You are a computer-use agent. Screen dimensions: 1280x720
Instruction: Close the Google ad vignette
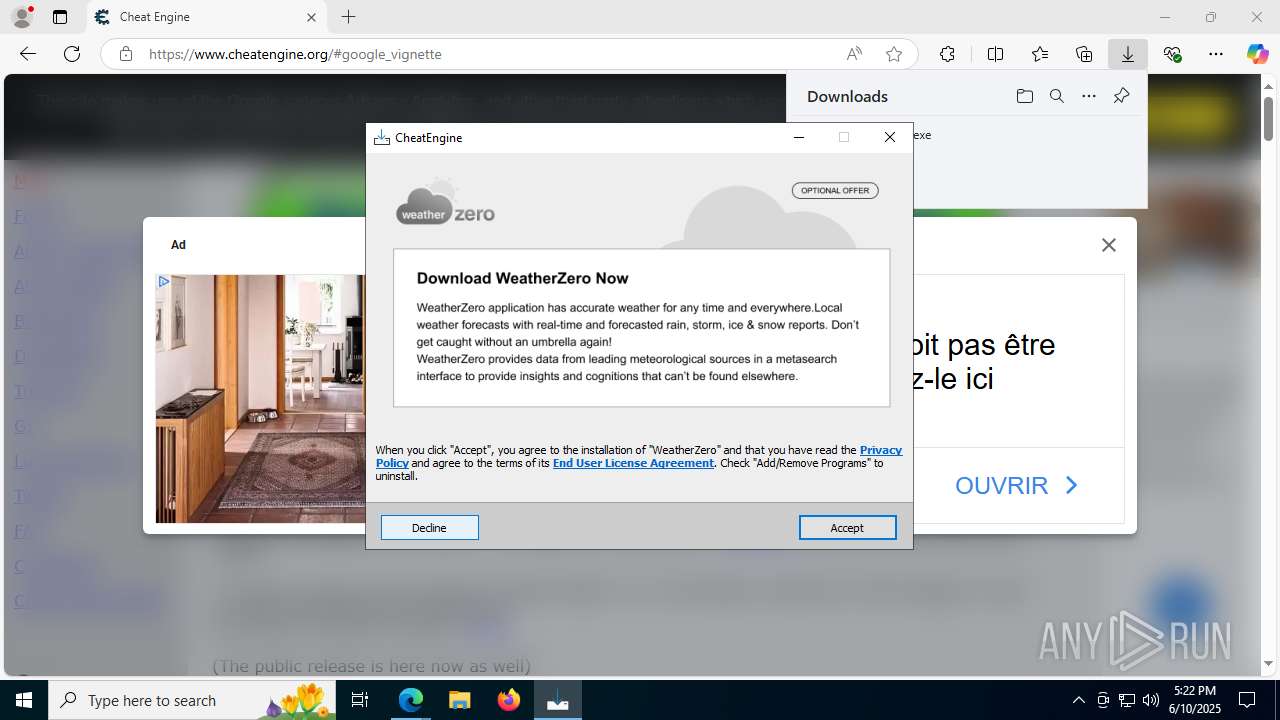(1108, 245)
